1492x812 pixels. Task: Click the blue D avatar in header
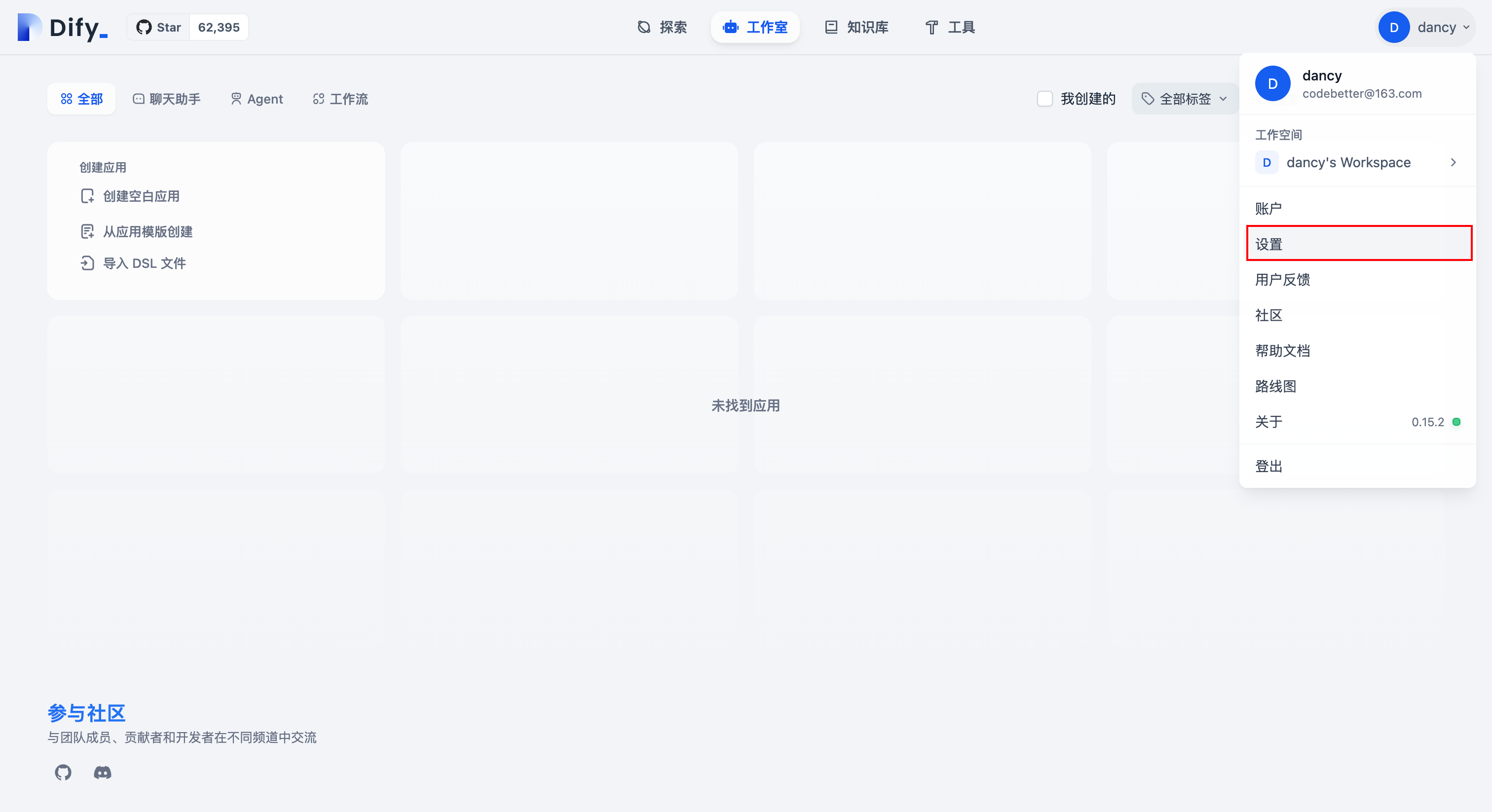[x=1393, y=27]
